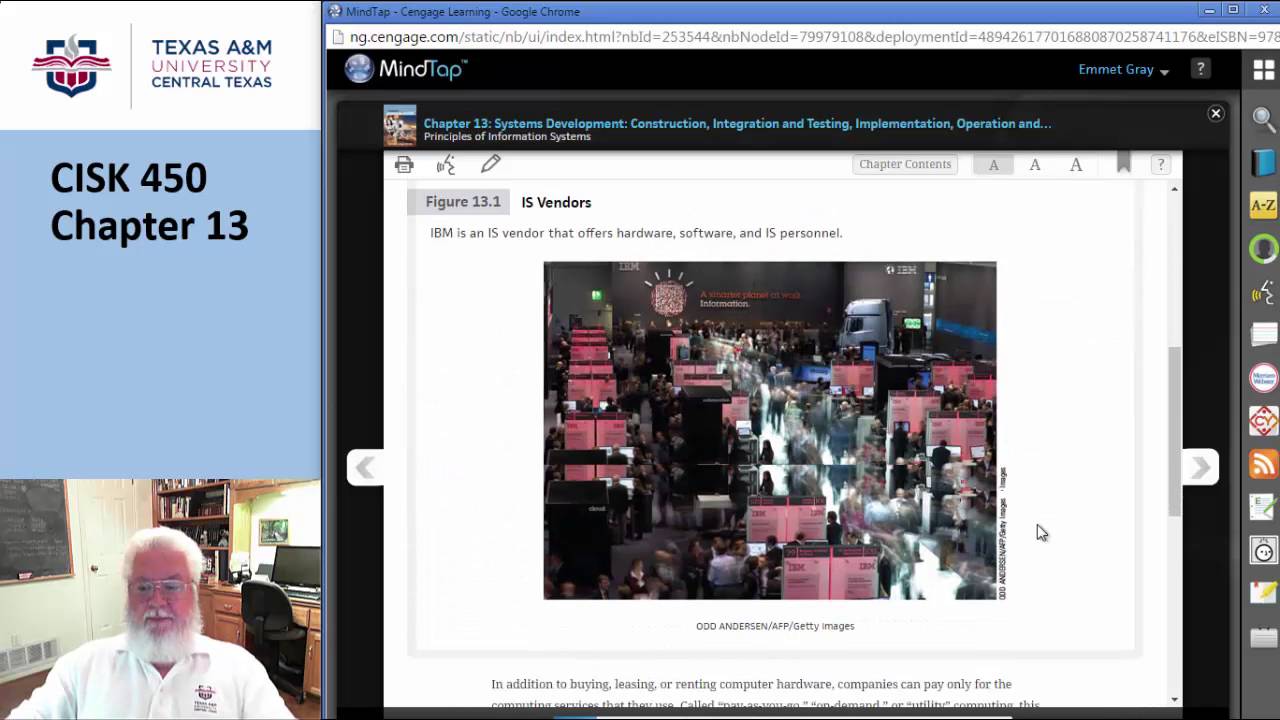Open the search magnifier app
The image size is (1280, 720).
(x=1264, y=119)
